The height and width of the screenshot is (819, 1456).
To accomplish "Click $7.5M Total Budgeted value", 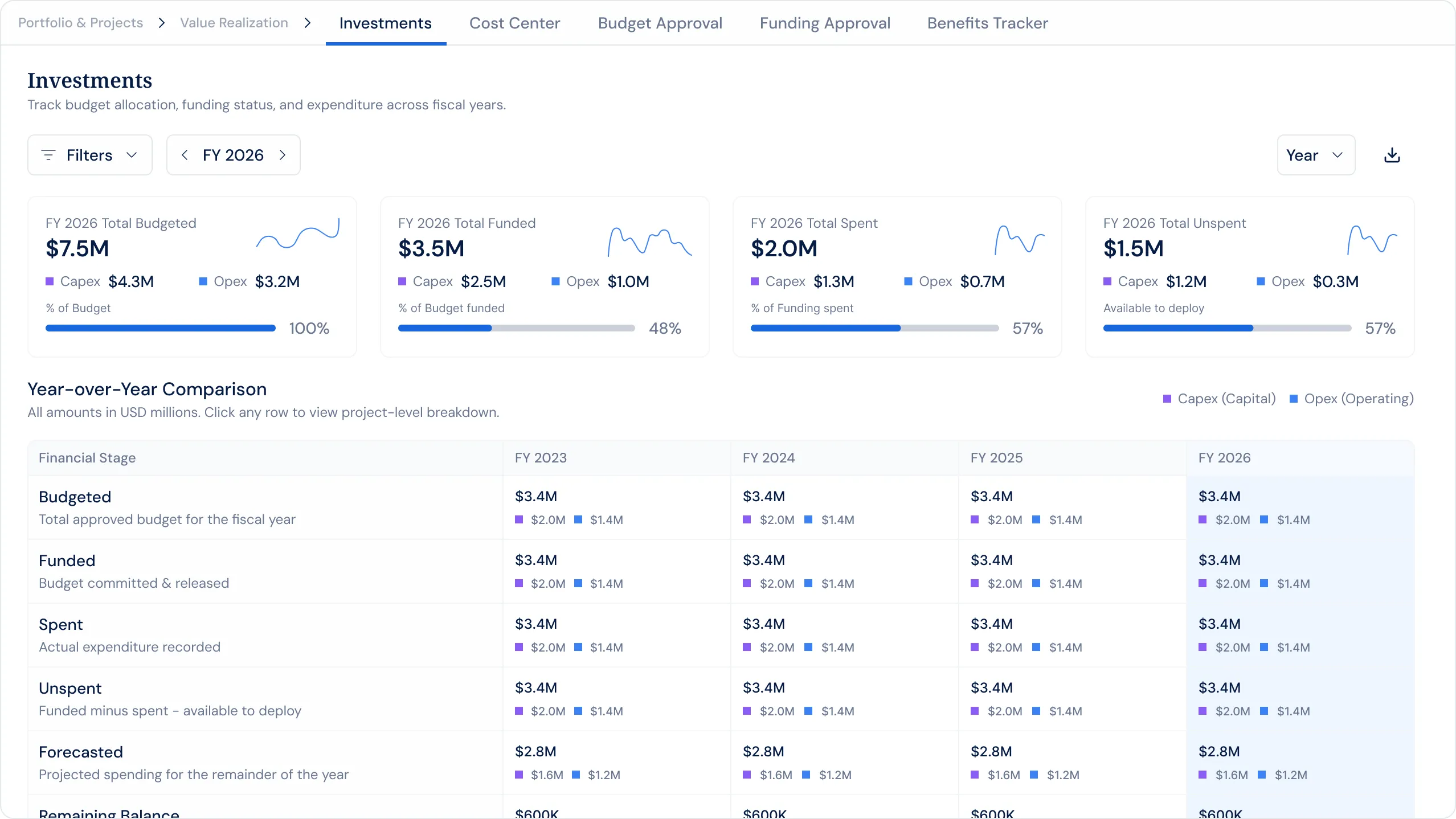I will pyautogui.click(x=77, y=248).
